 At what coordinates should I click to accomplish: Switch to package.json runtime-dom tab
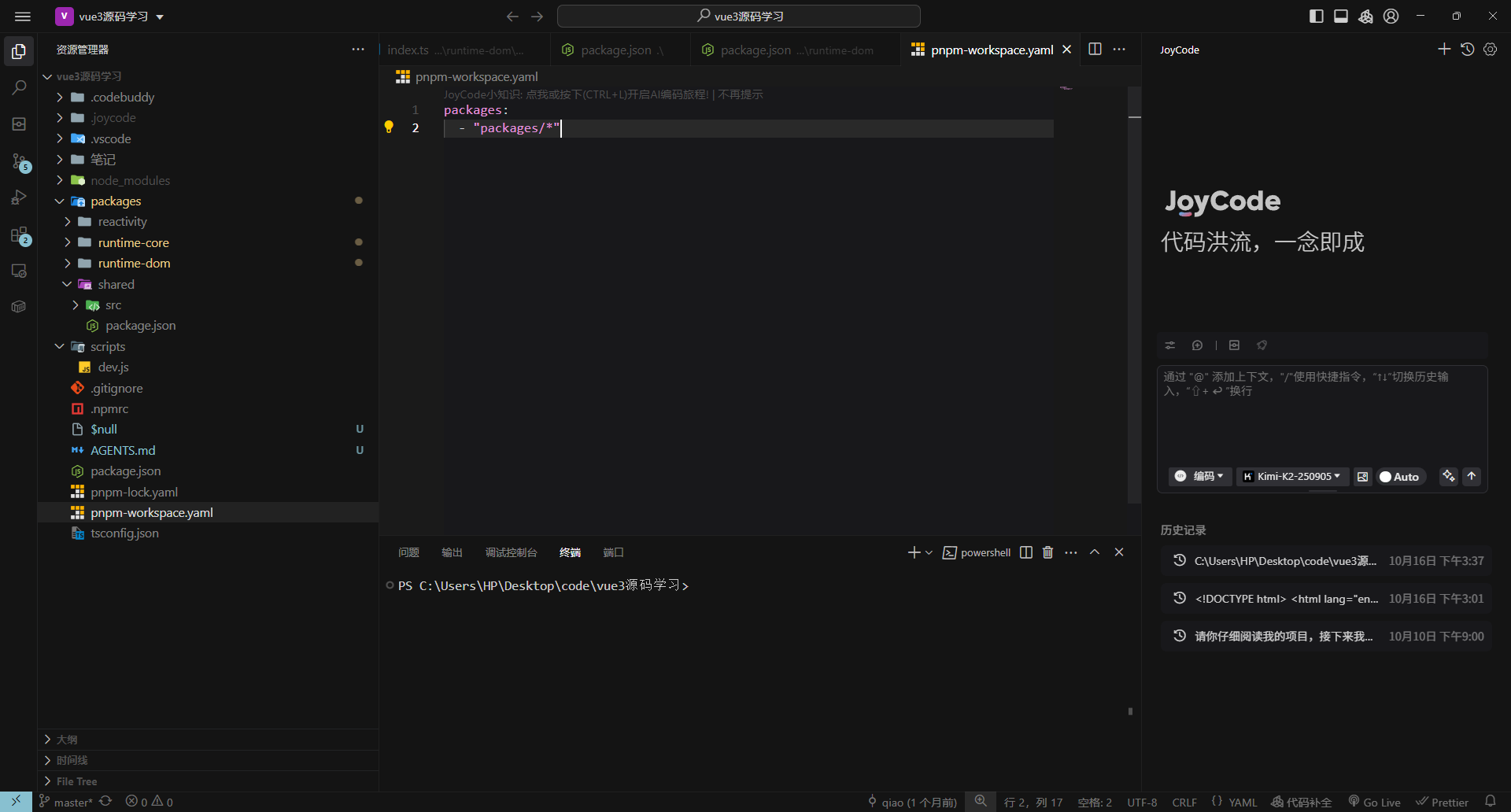pyautogui.click(x=796, y=50)
